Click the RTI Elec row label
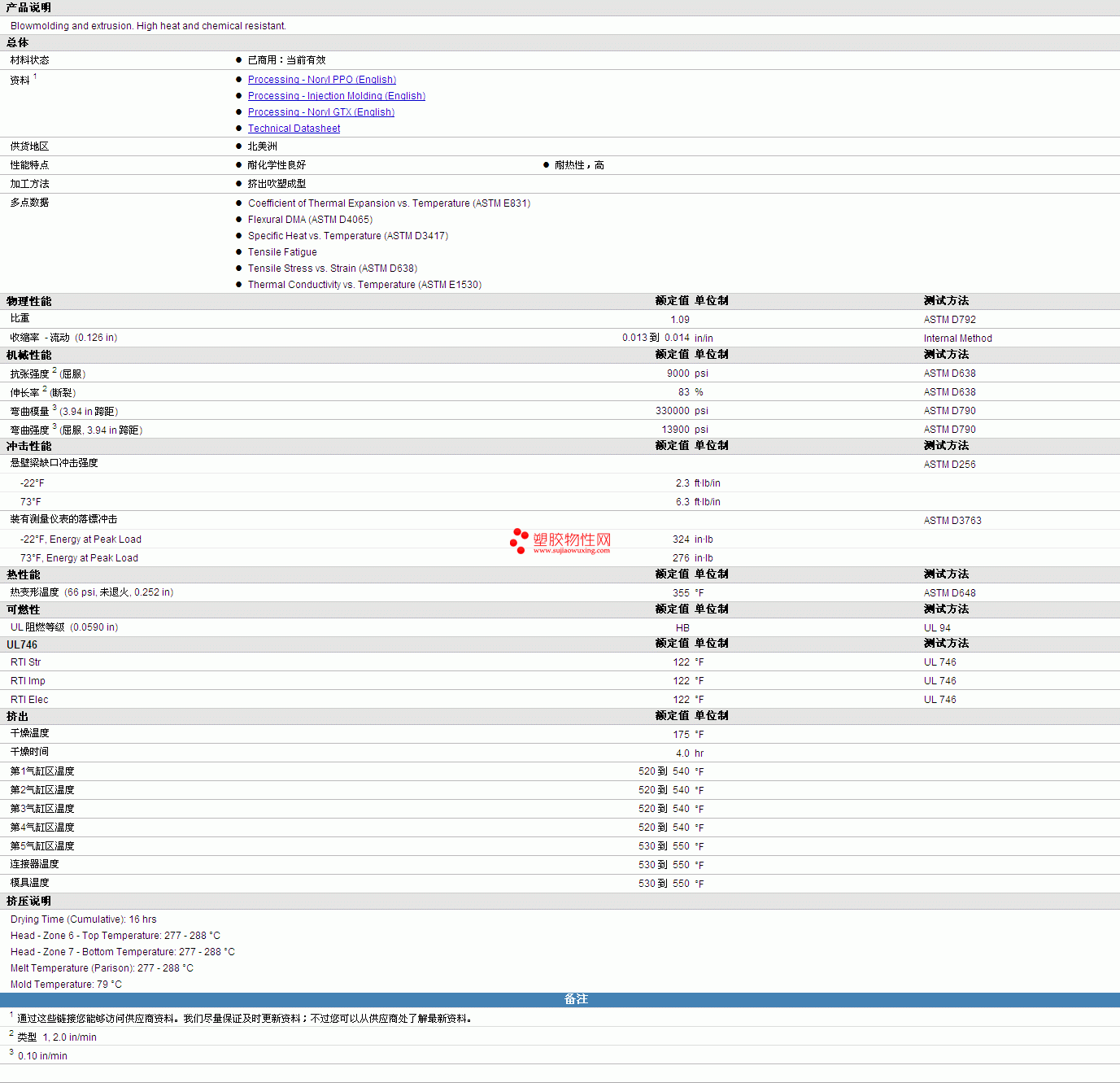This screenshot has width=1120, height=1083. point(29,700)
